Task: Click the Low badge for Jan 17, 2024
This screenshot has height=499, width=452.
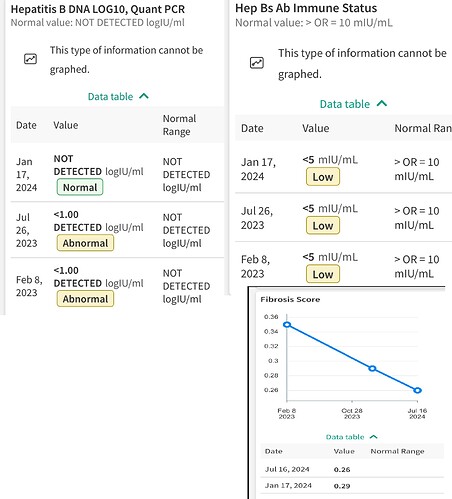Action: click(x=323, y=177)
